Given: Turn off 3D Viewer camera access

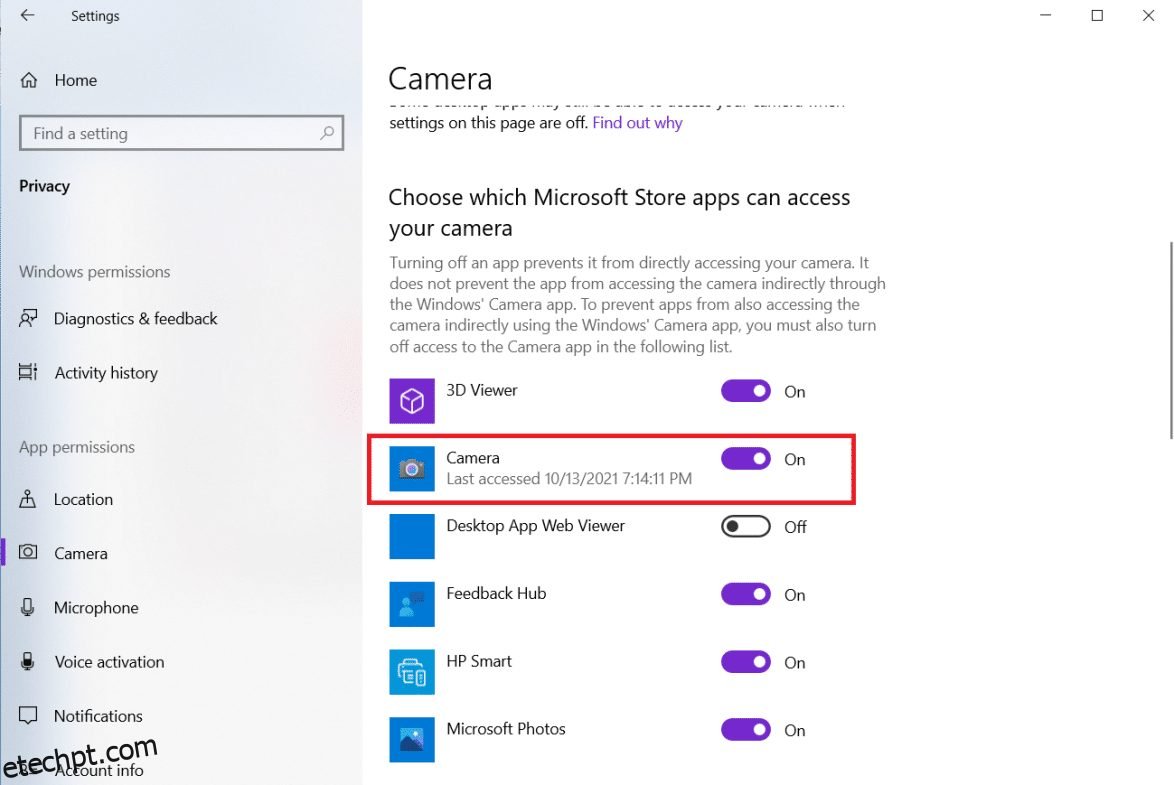Looking at the screenshot, I should pyautogui.click(x=746, y=391).
